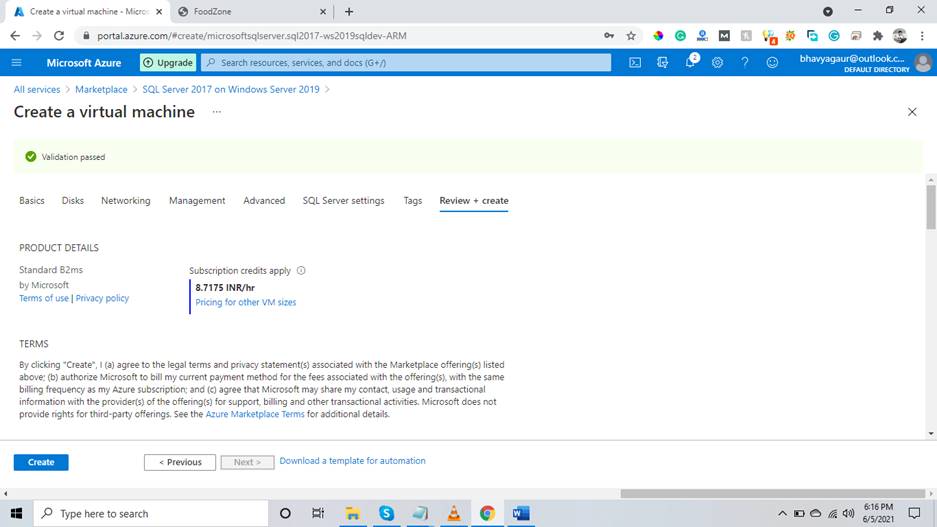The image size is (937, 527).
Task: Click the saved password key icon
Action: point(609,36)
